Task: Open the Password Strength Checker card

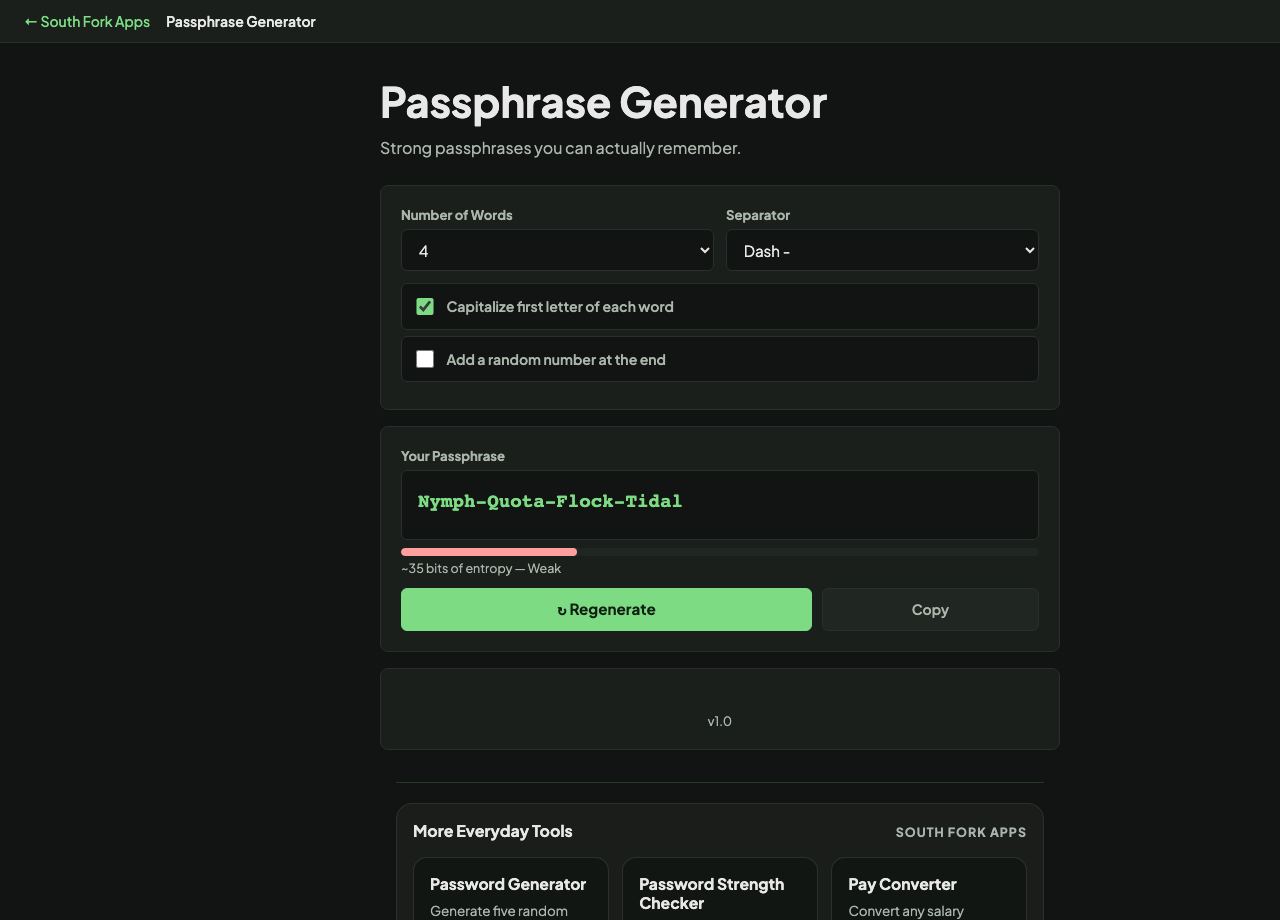Action: click(720, 889)
